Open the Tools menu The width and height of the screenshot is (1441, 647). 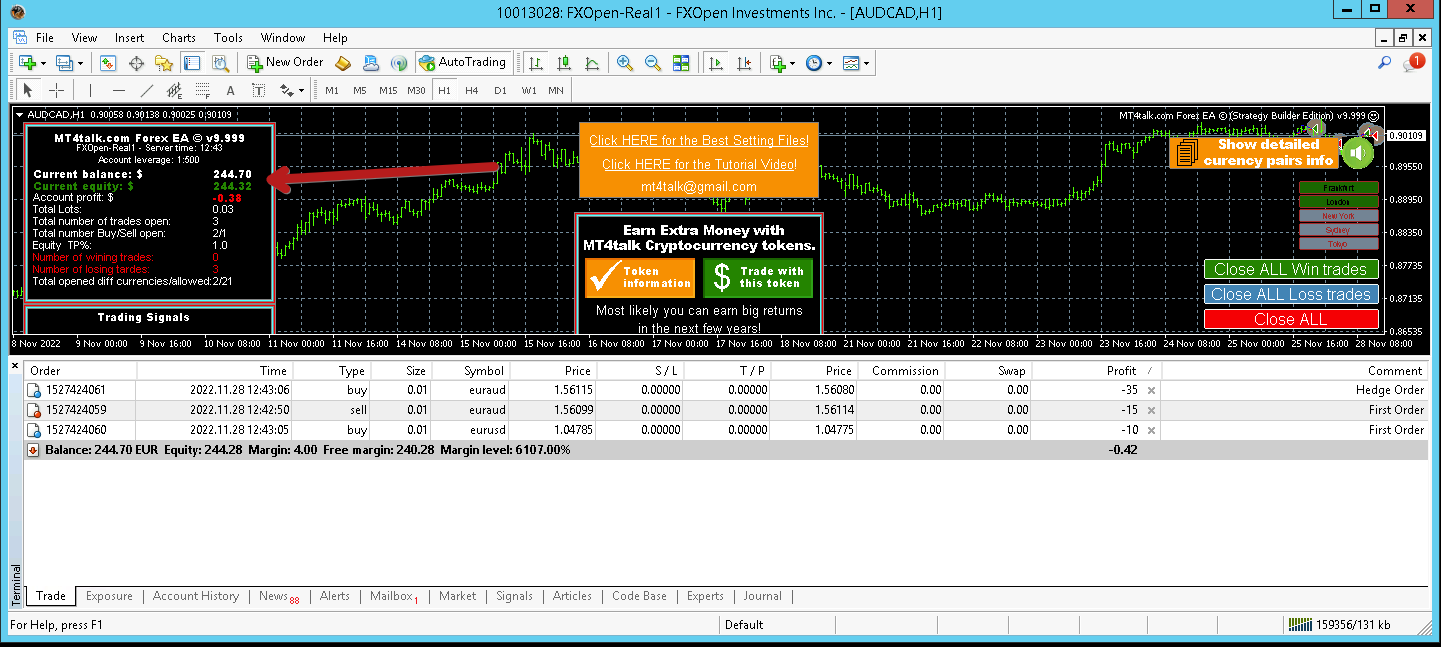coord(228,38)
